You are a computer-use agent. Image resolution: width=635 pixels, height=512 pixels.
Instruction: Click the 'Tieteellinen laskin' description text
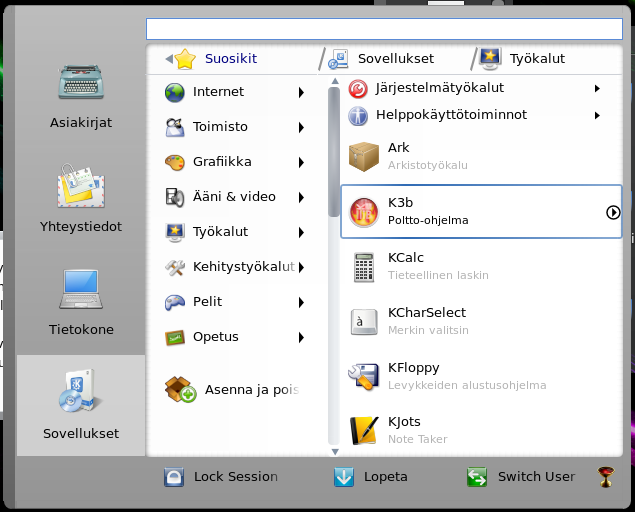coord(438,275)
